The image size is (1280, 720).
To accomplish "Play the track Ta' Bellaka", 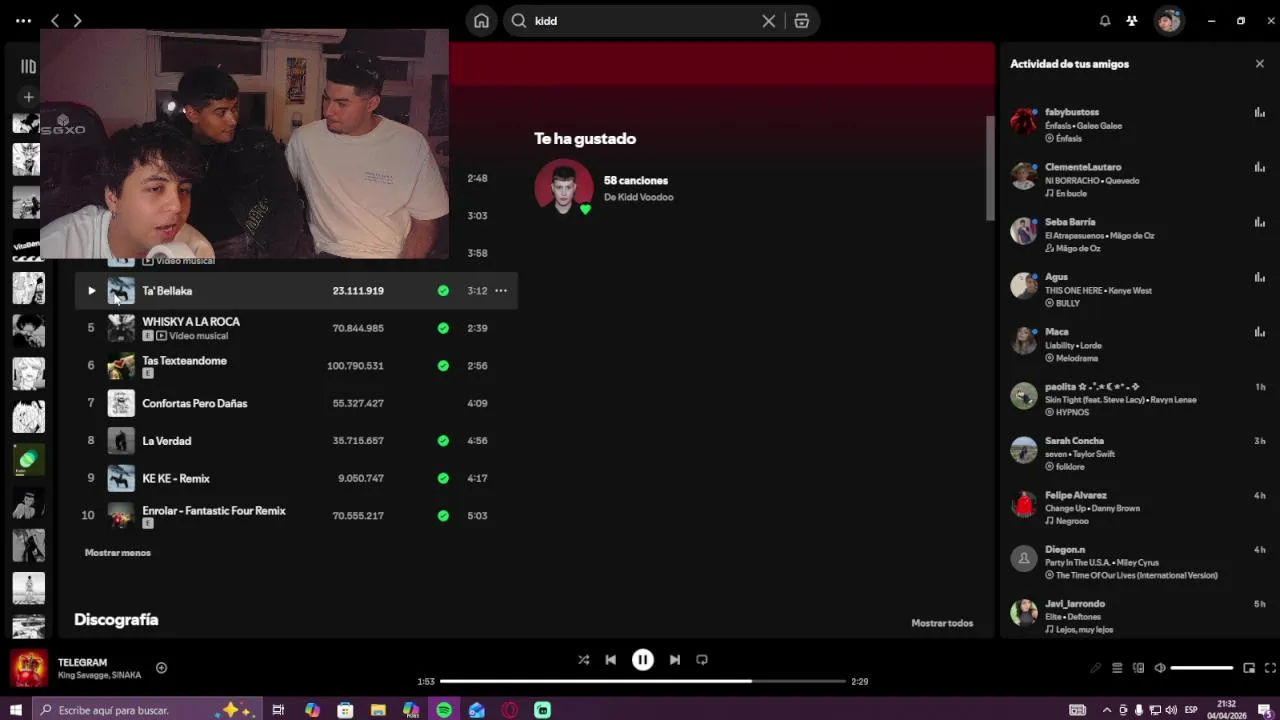I will point(91,291).
